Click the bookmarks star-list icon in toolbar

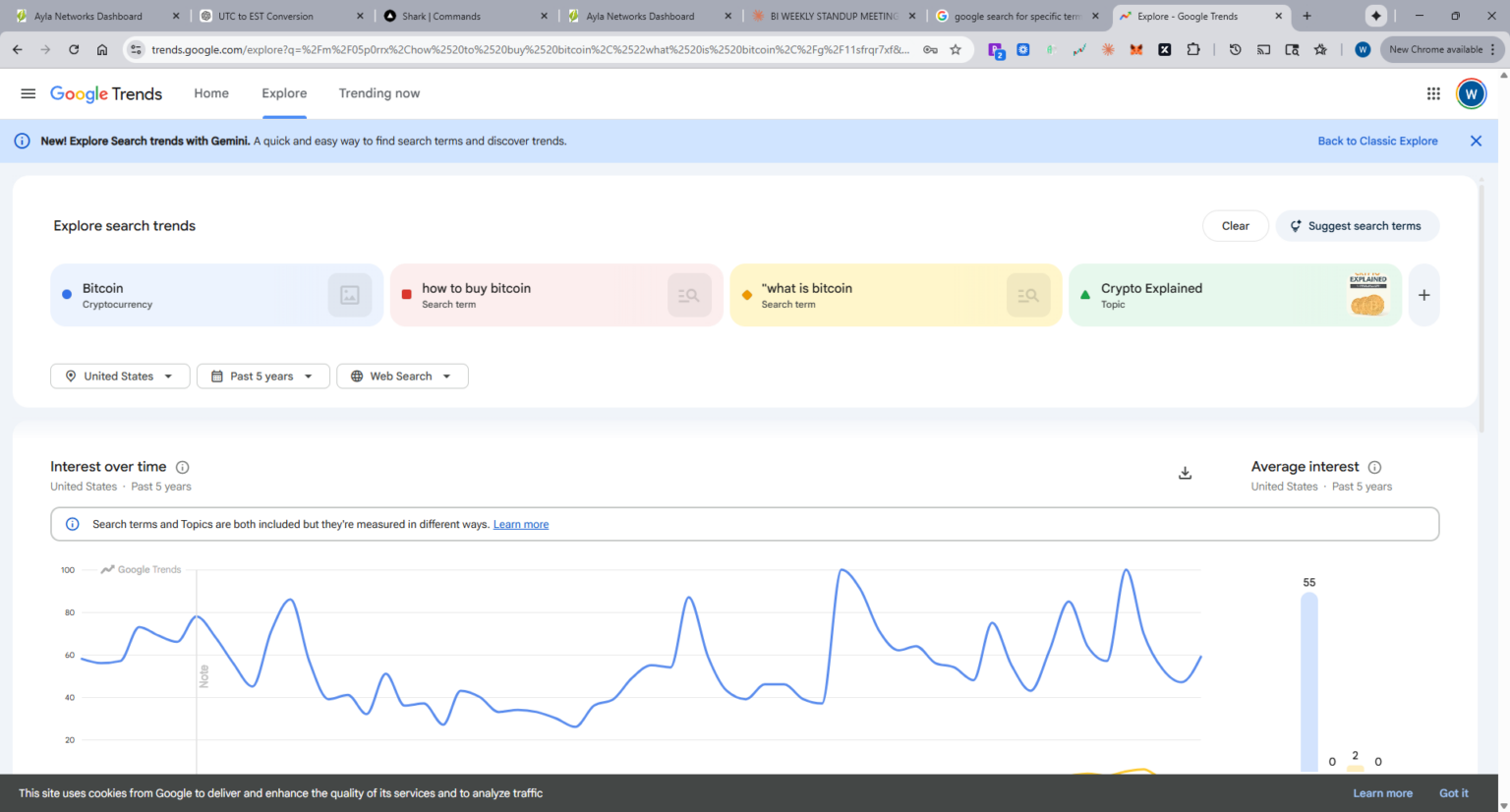(x=1320, y=49)
